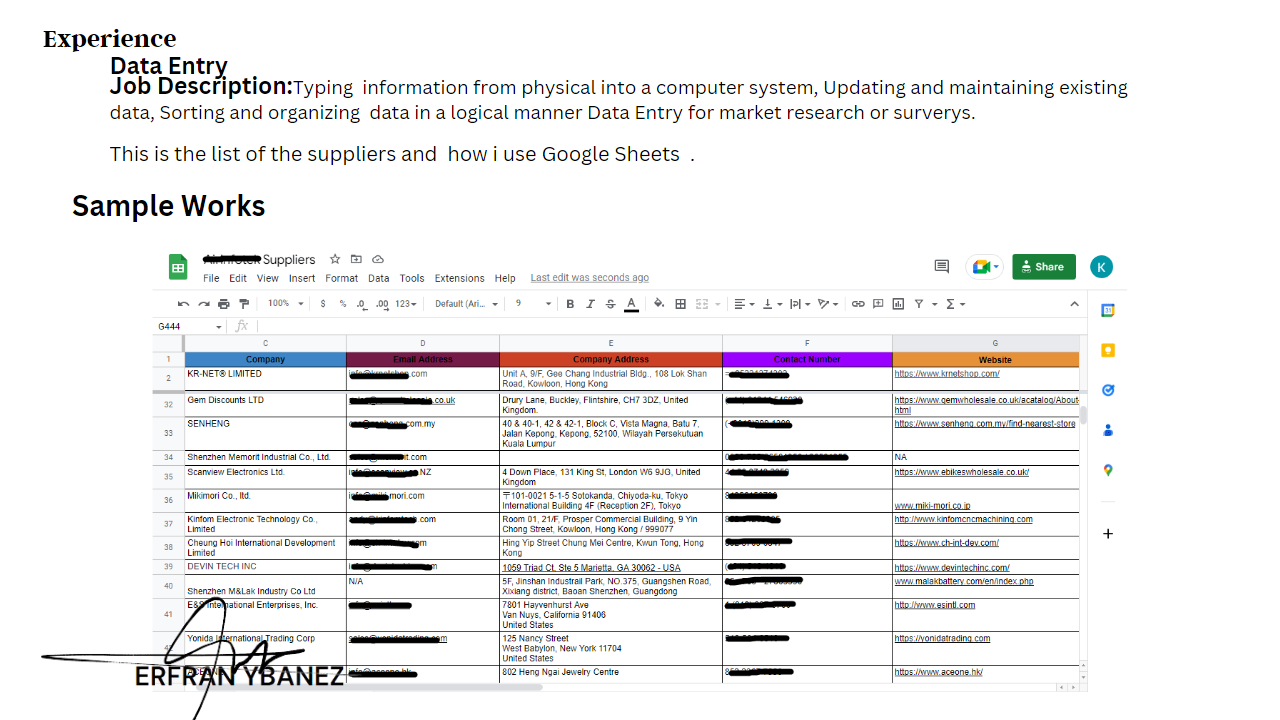Open Google Tasks in the side panel

click(1108, 390)
